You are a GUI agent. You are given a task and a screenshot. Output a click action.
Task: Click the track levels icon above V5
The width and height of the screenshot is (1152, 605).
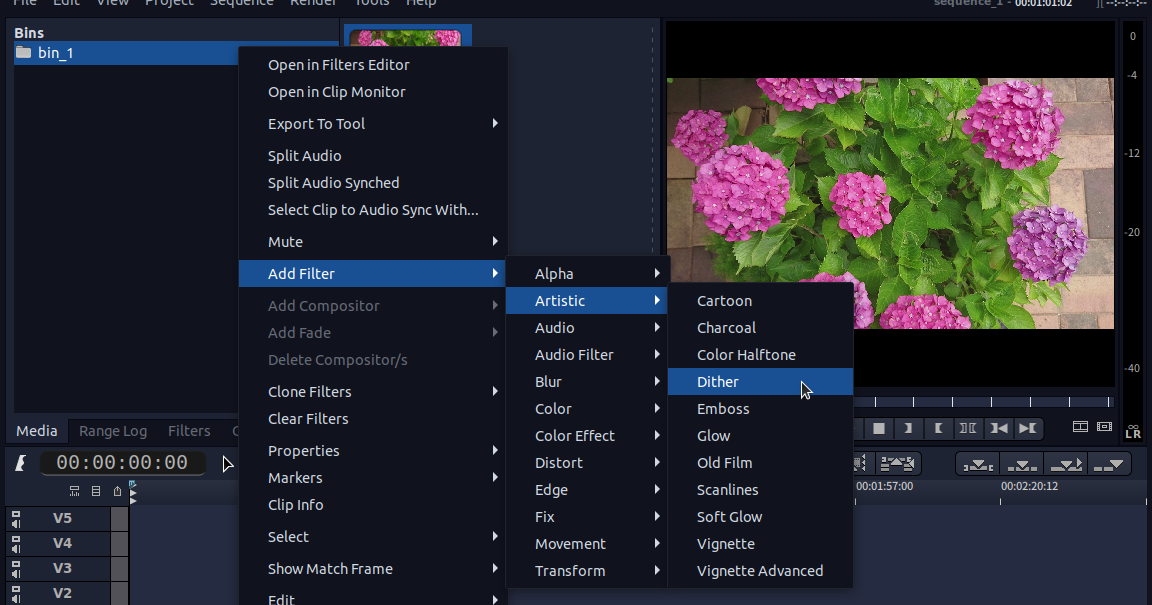(74, 491)
